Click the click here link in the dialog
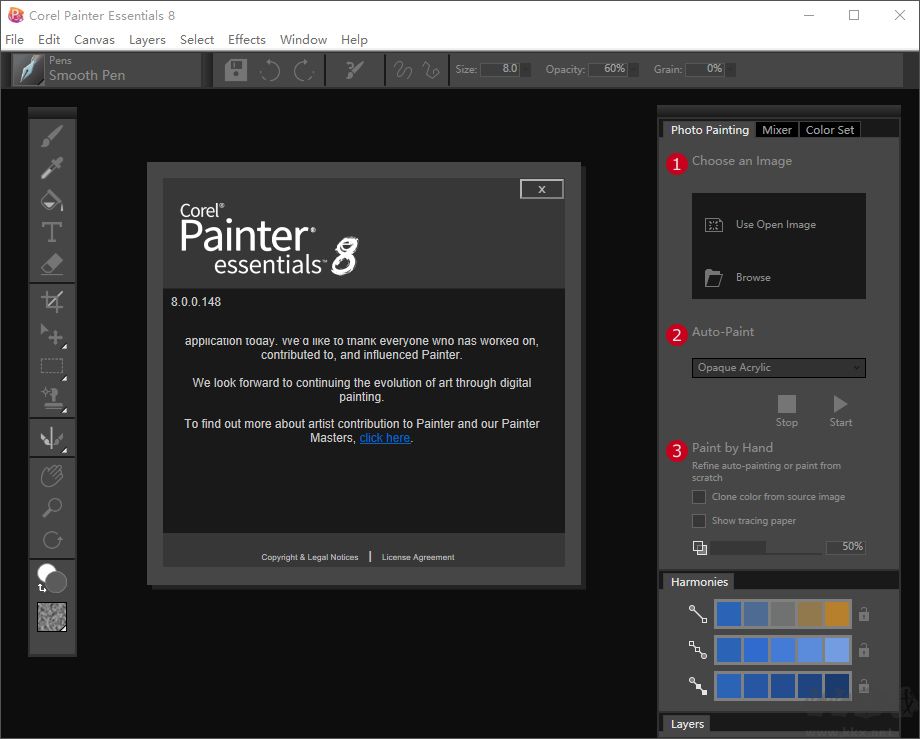Image resolution: width=920 pixels, height=739 pixels. tap(385, 437)
